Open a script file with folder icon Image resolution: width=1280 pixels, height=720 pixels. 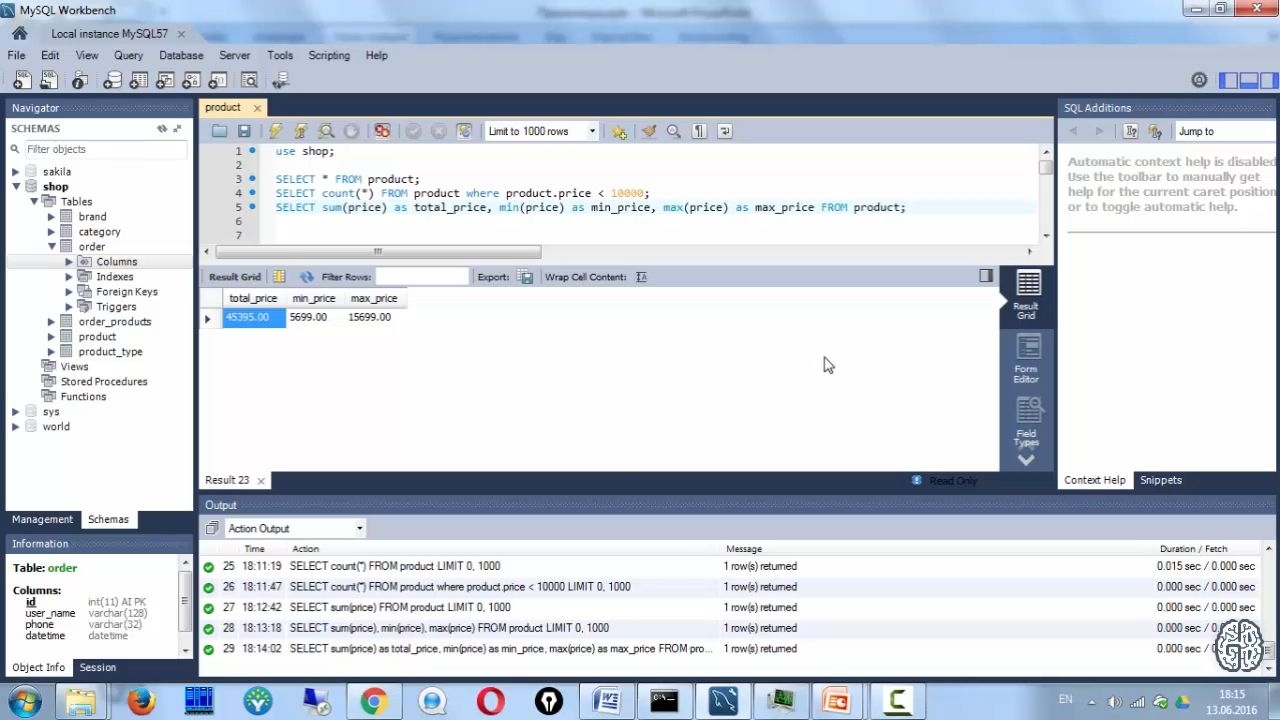pyautogui.click(x=219, y=131)
